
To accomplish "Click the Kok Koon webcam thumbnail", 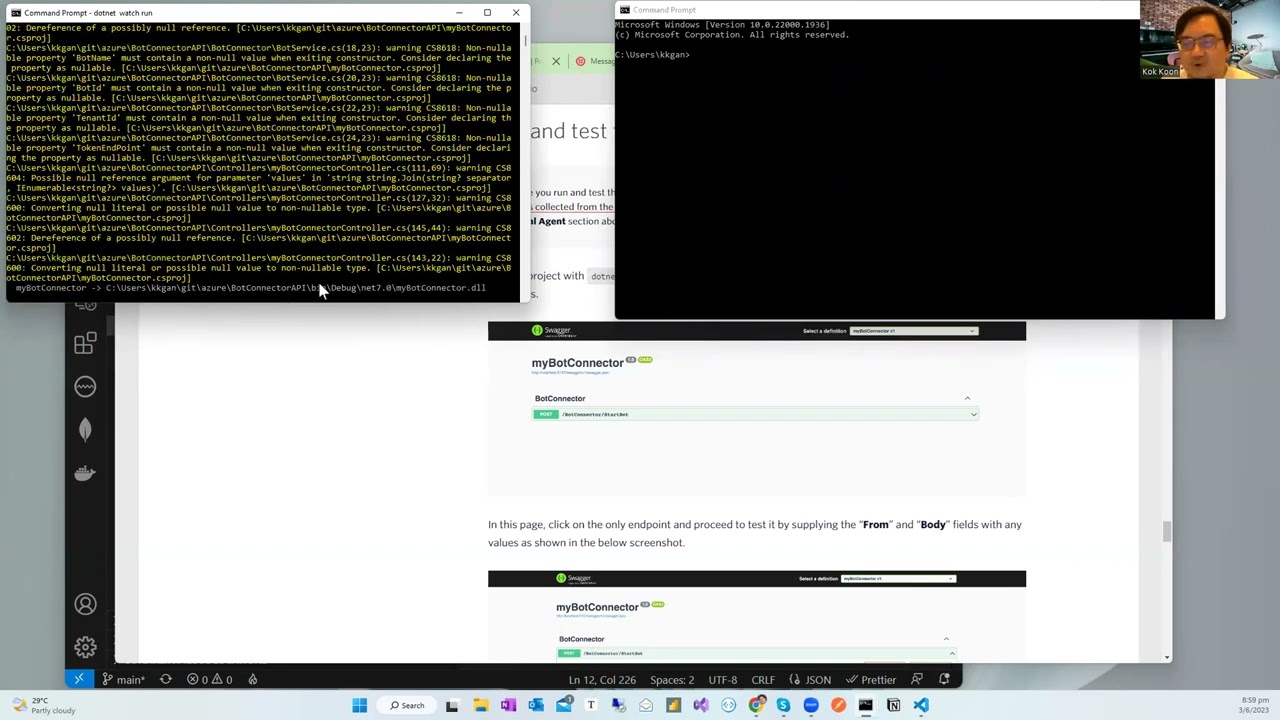I will (x=1210, y=40).
